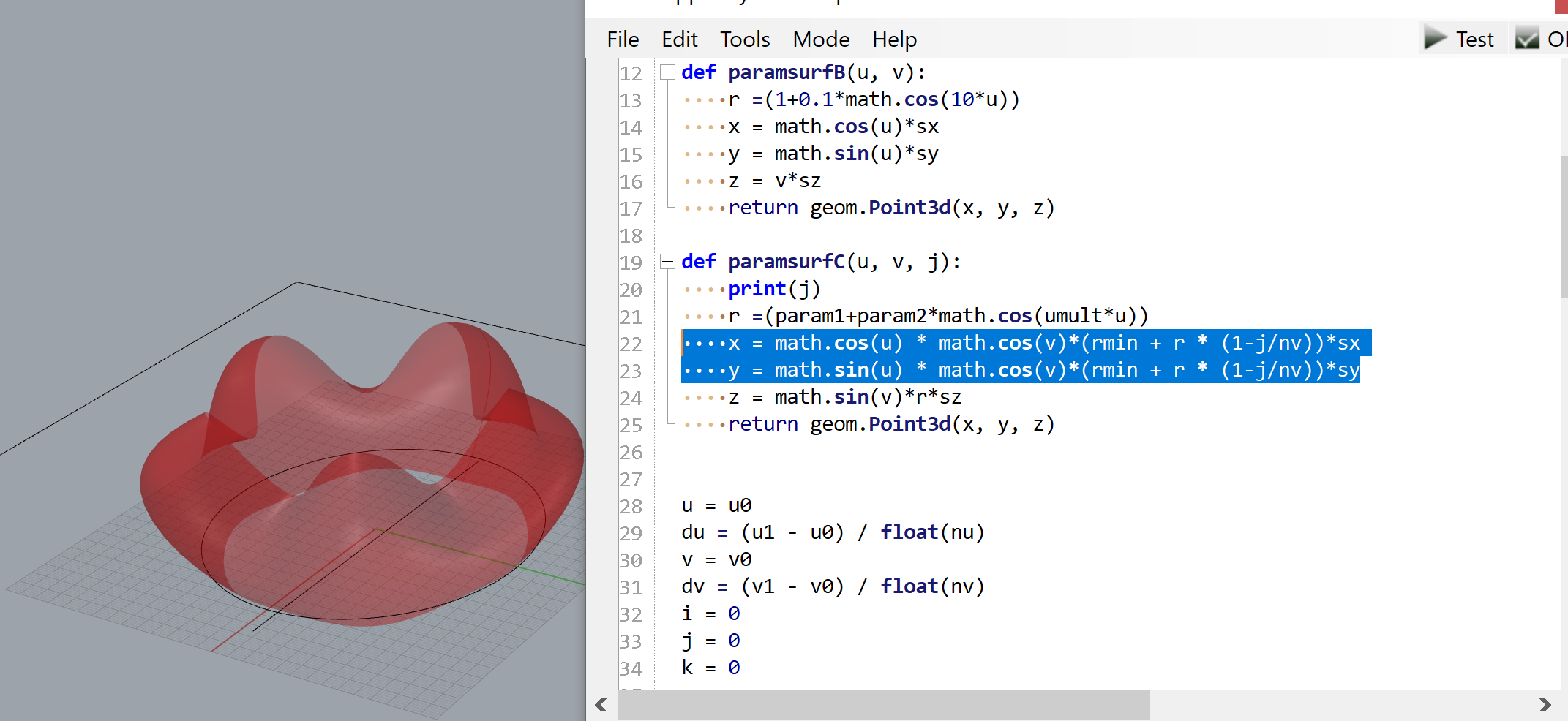This screenshot has height=721, width=1568.
Task: Click line number 12 in the gutter
Action: tap(631, 73)
